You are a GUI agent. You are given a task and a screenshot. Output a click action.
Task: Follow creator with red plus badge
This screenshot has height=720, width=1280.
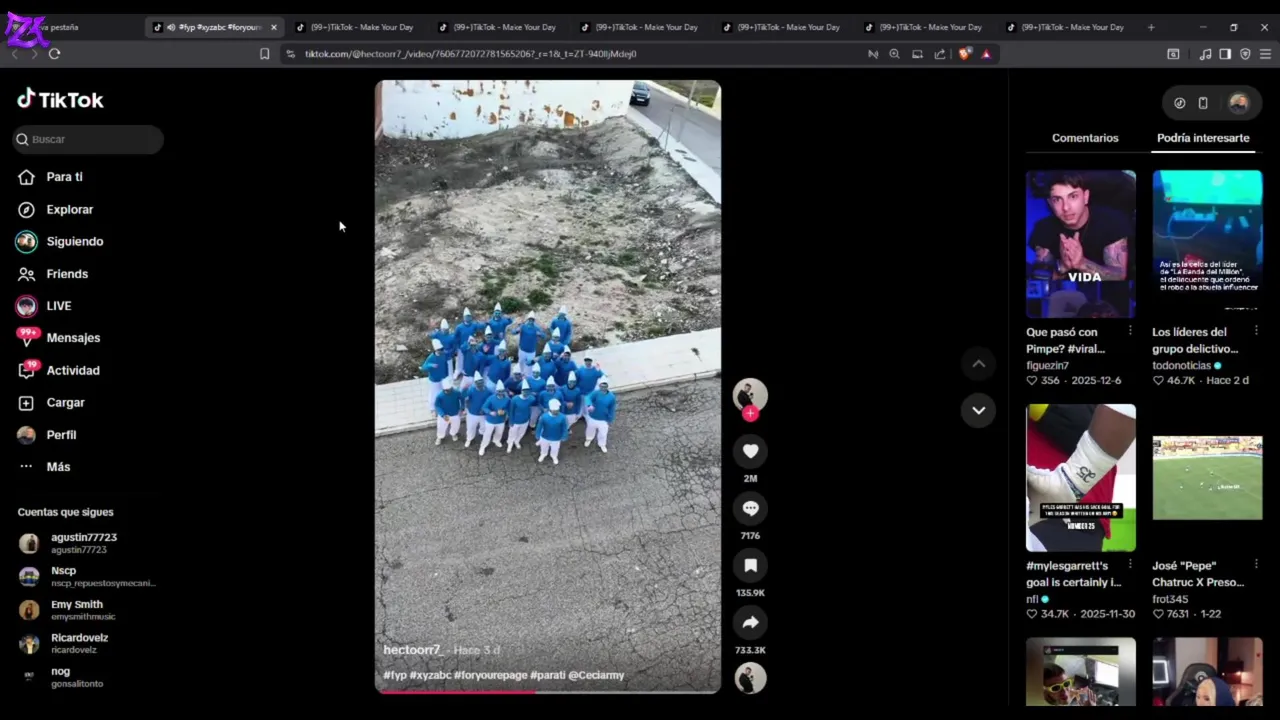[x=750, y=413]
